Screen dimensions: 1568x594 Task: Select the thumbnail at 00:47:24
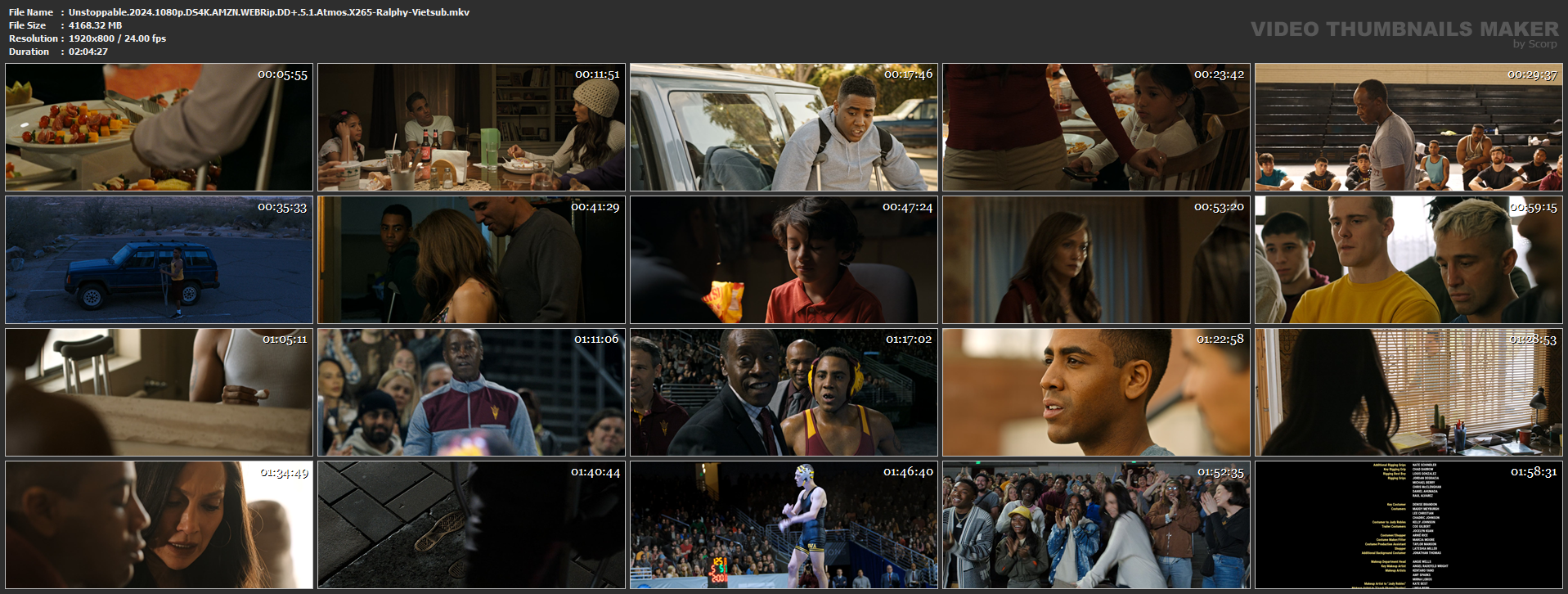784,259
